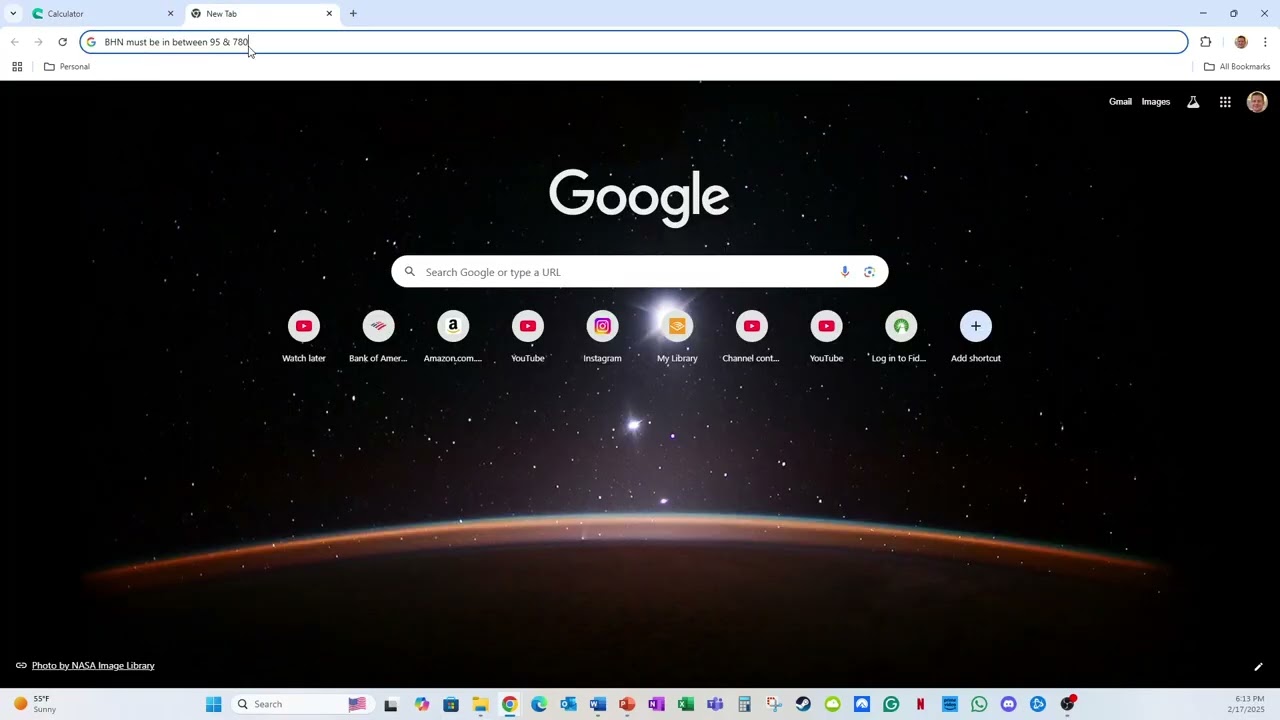Close the New Tab tab
Viewport: 1280px width, 720px height.
329,14
